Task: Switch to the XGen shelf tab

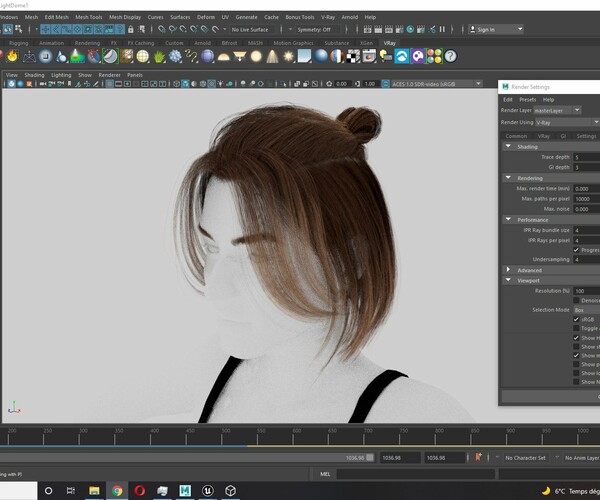Action: click(366, 43)
